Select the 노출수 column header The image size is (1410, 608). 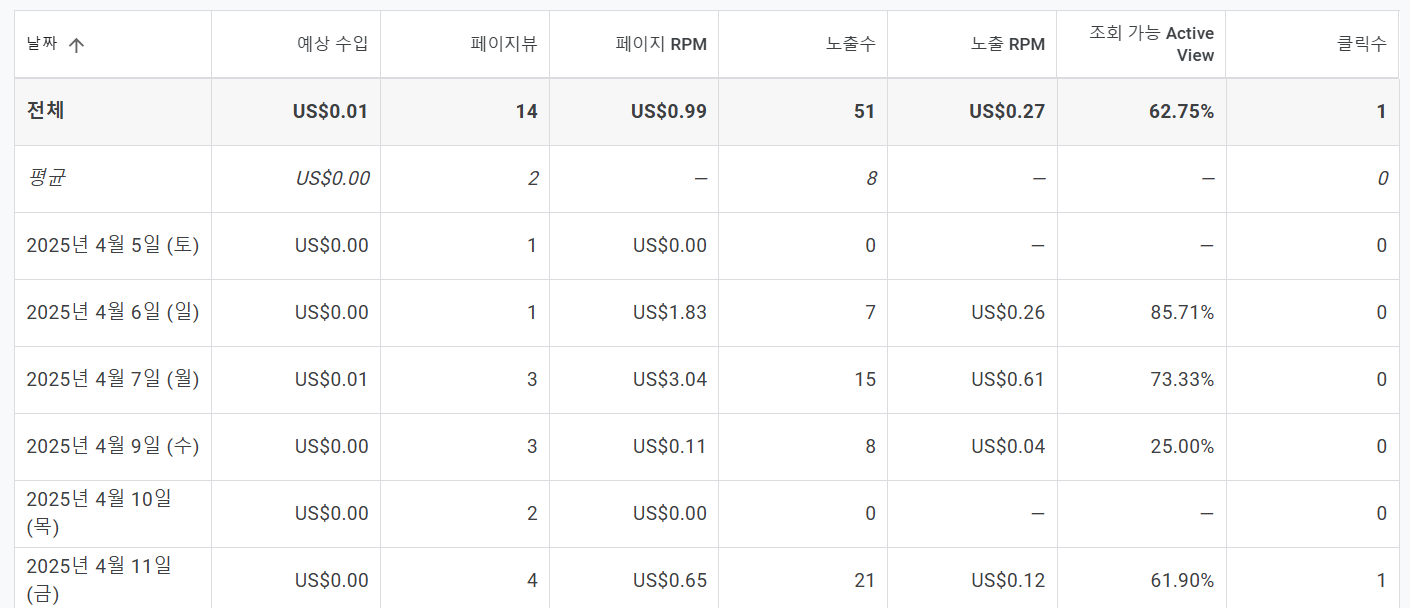pyautogui.click(x=850, y=44)
